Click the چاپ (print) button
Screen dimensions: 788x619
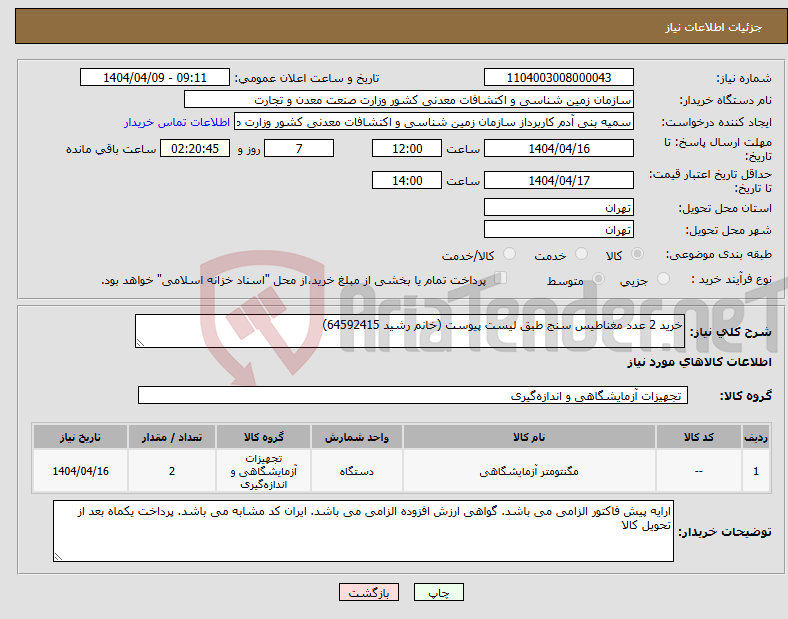pos(438,592)
